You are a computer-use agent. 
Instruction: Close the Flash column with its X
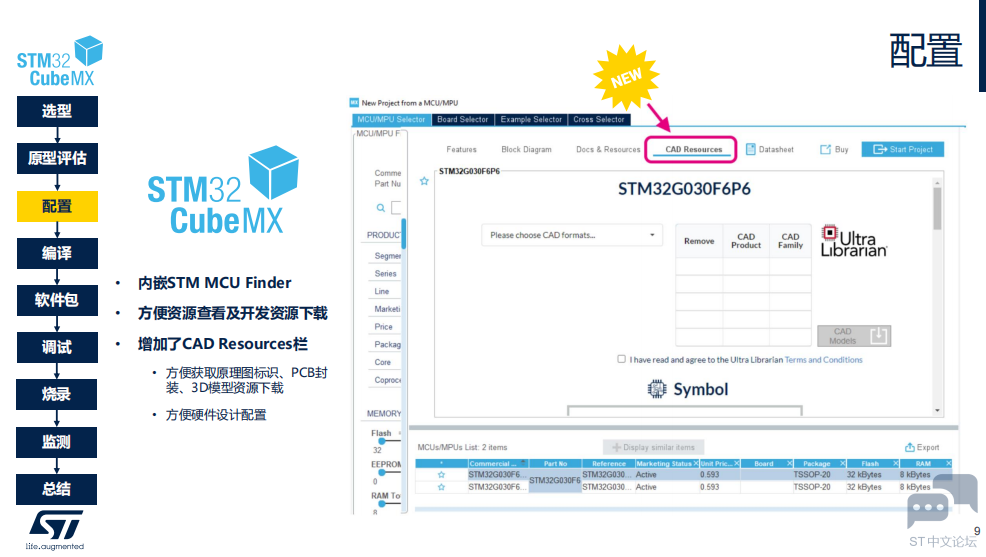pos(895,463)
